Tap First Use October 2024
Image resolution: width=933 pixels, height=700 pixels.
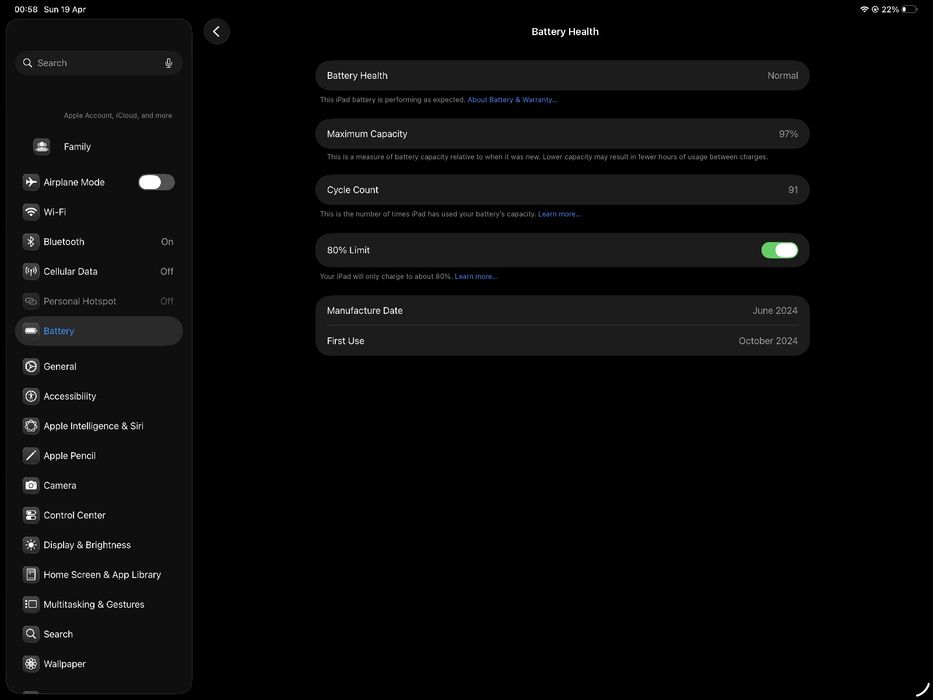point(562,341)
